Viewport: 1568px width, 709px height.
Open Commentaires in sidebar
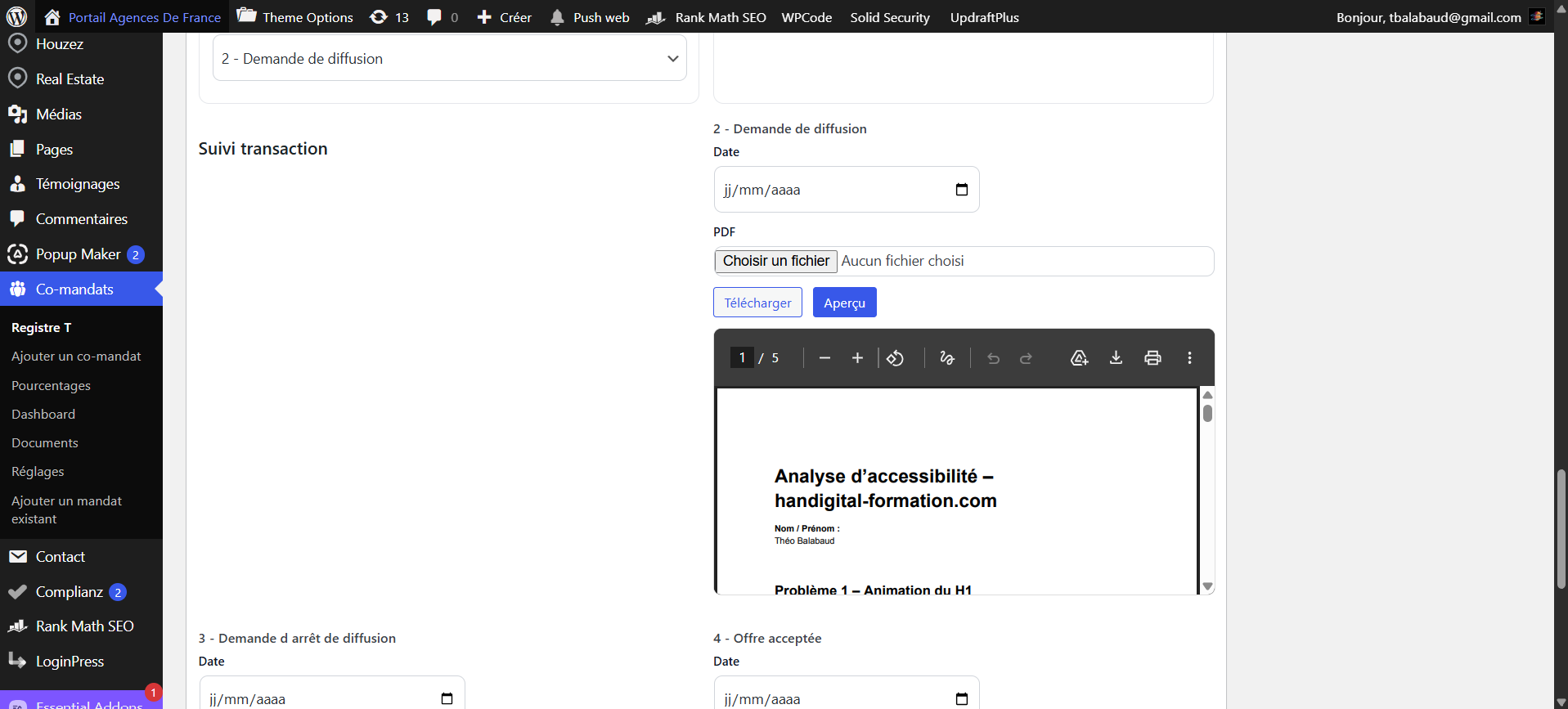point(81,219)
